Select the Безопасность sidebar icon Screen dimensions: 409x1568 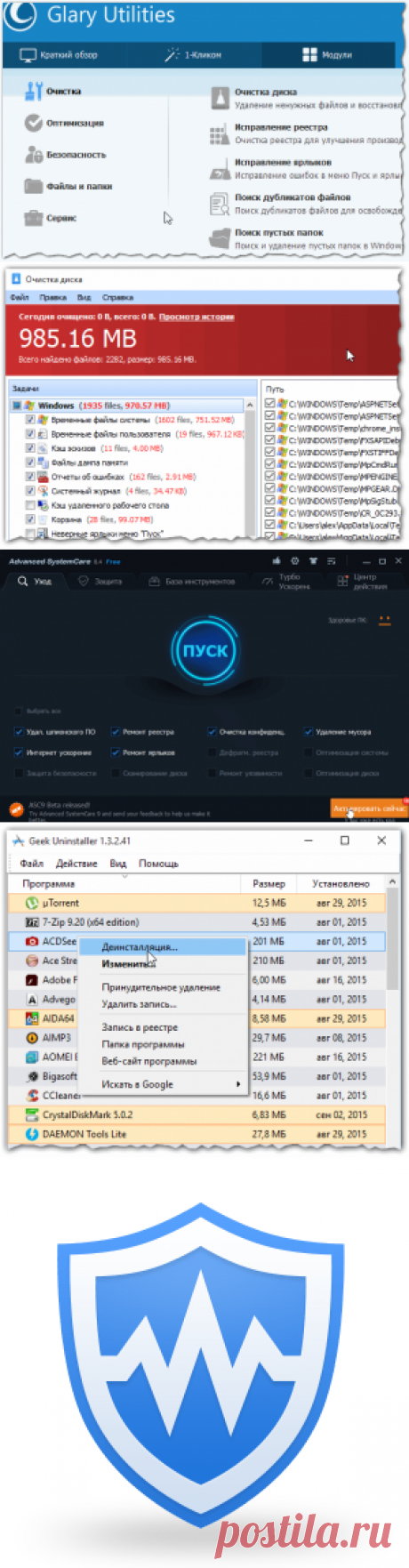(x=34, y=155)
